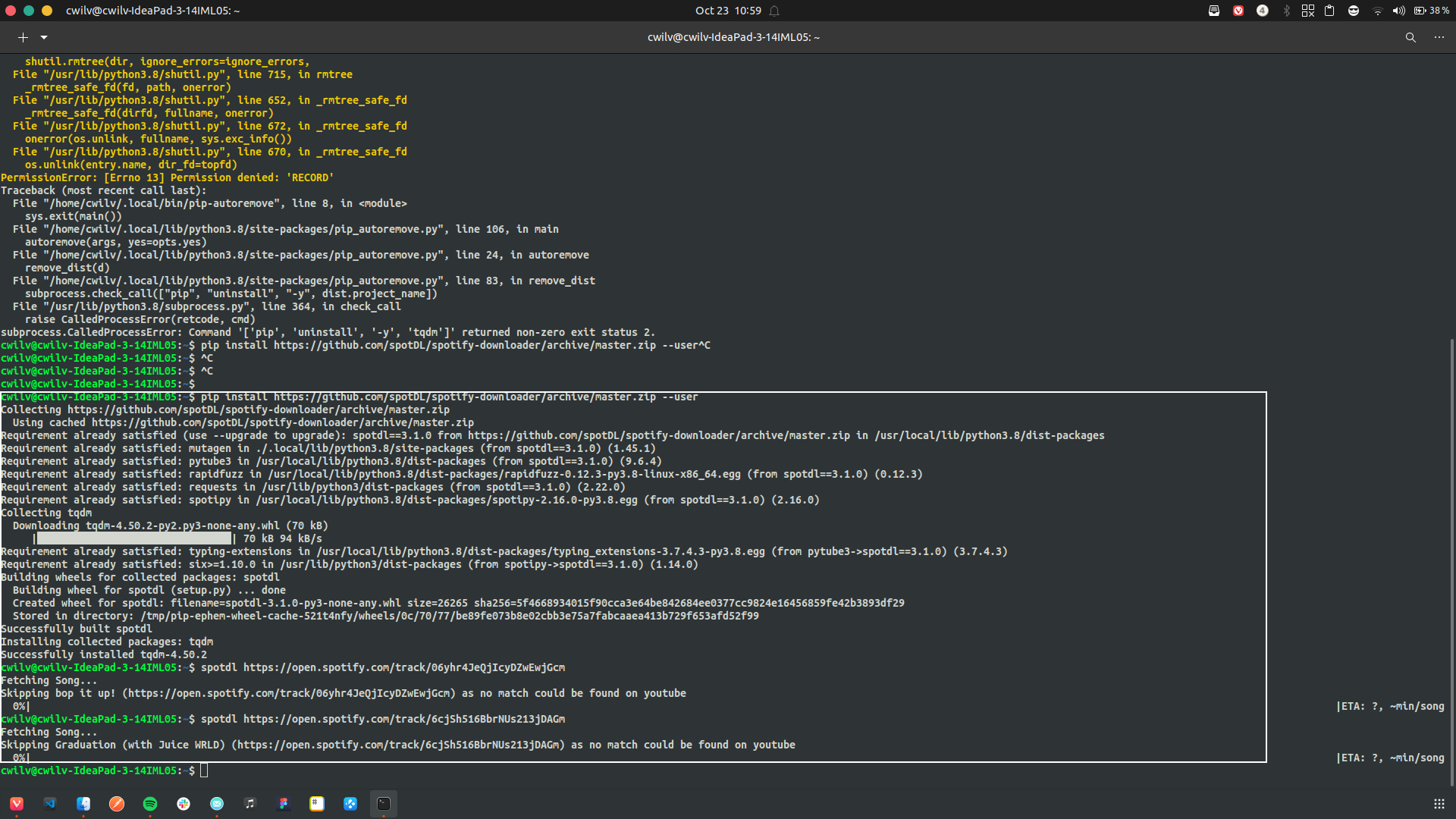Expand the new-tab dropdown arrow
1456x819 pixels.
tap(44, 37)
